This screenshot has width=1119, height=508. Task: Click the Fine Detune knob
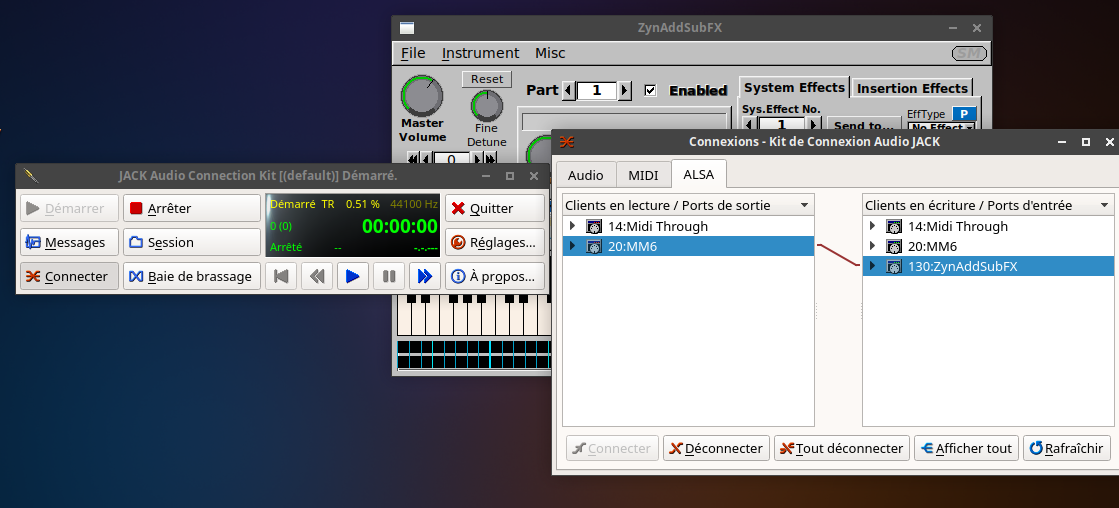(x=487, y=106)
